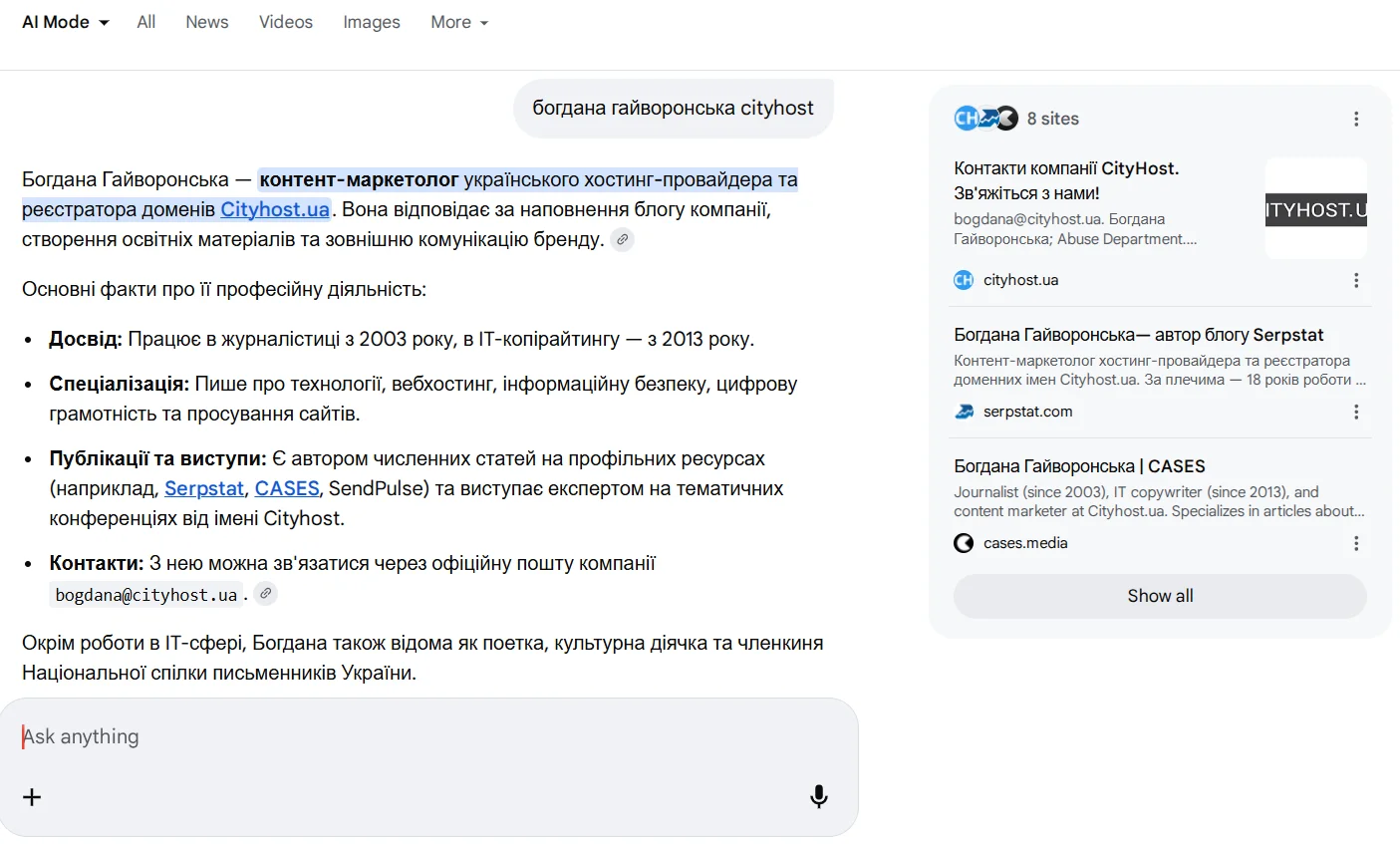Open options menu for cases.media source
This screenshot has height=844, width=1400.
pyautogui.click(x=1356, y=543)
